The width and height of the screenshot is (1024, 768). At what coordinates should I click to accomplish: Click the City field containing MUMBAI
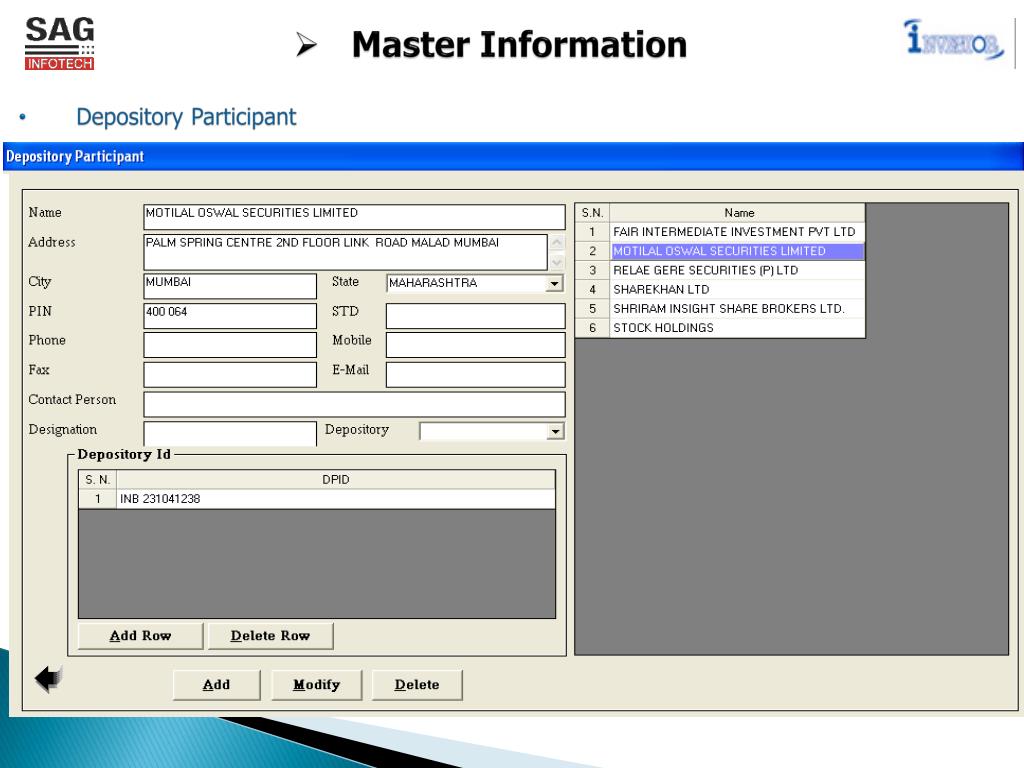click(x=230, y=286)
